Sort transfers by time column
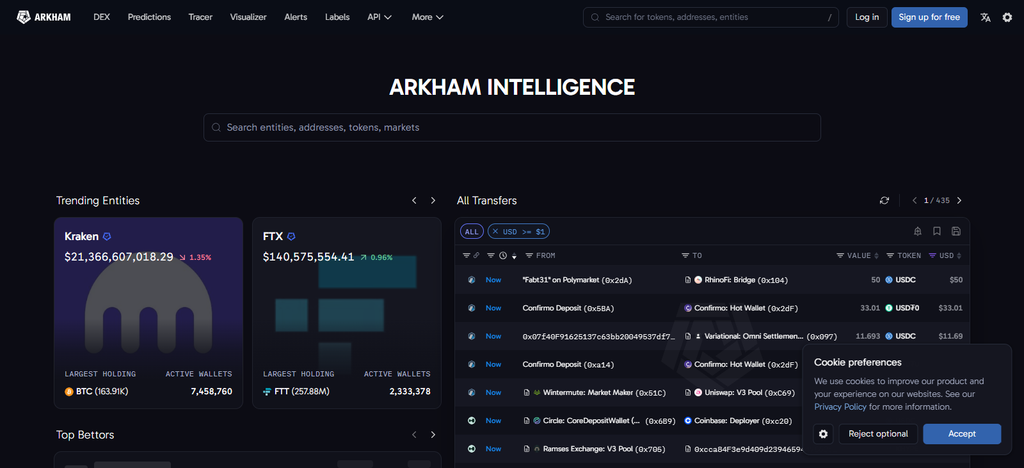Viewport: 1024px width, 468px height. [x=514, y=256]
